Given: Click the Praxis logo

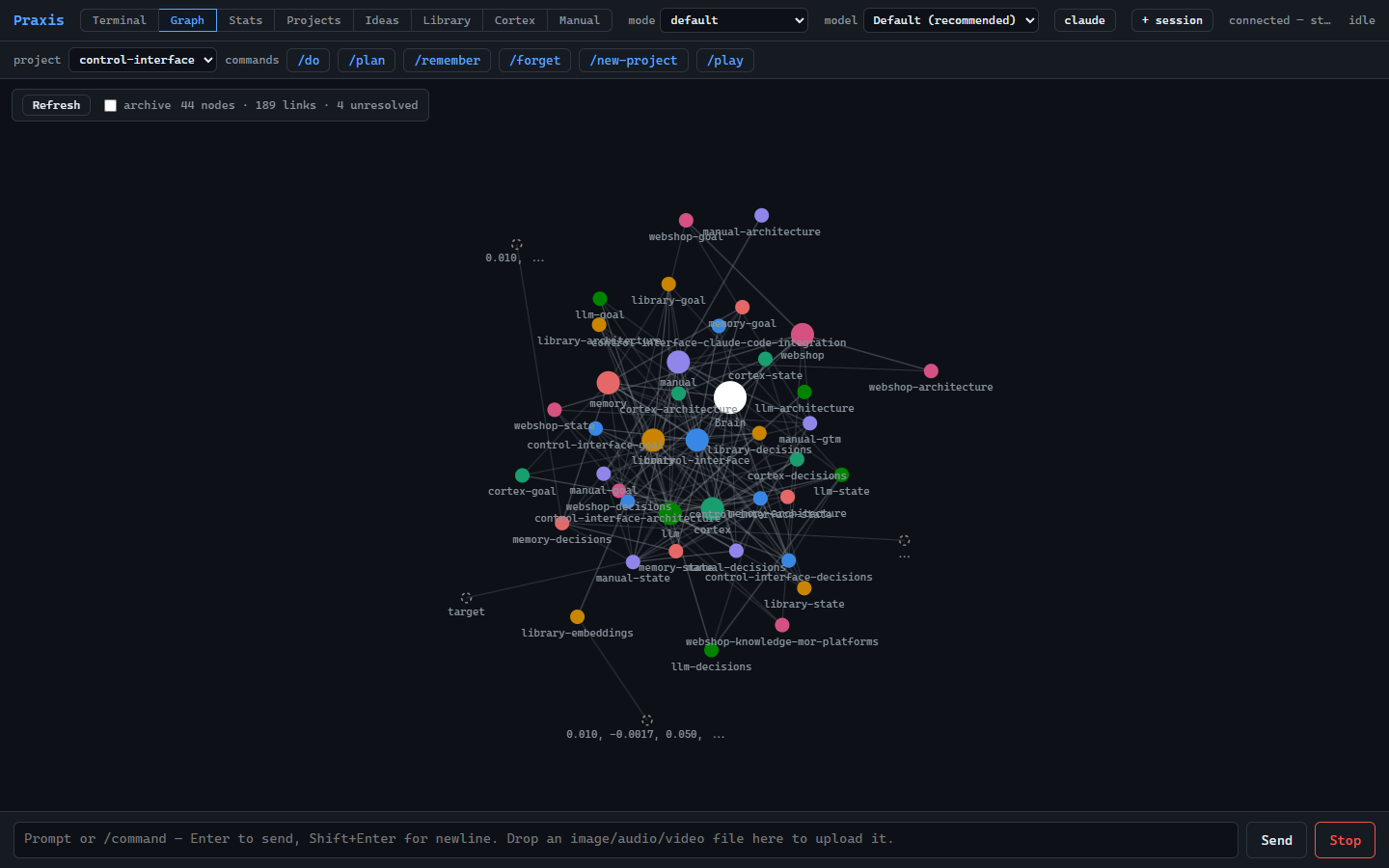Looking at the screenshot, I should coord(39,20).
